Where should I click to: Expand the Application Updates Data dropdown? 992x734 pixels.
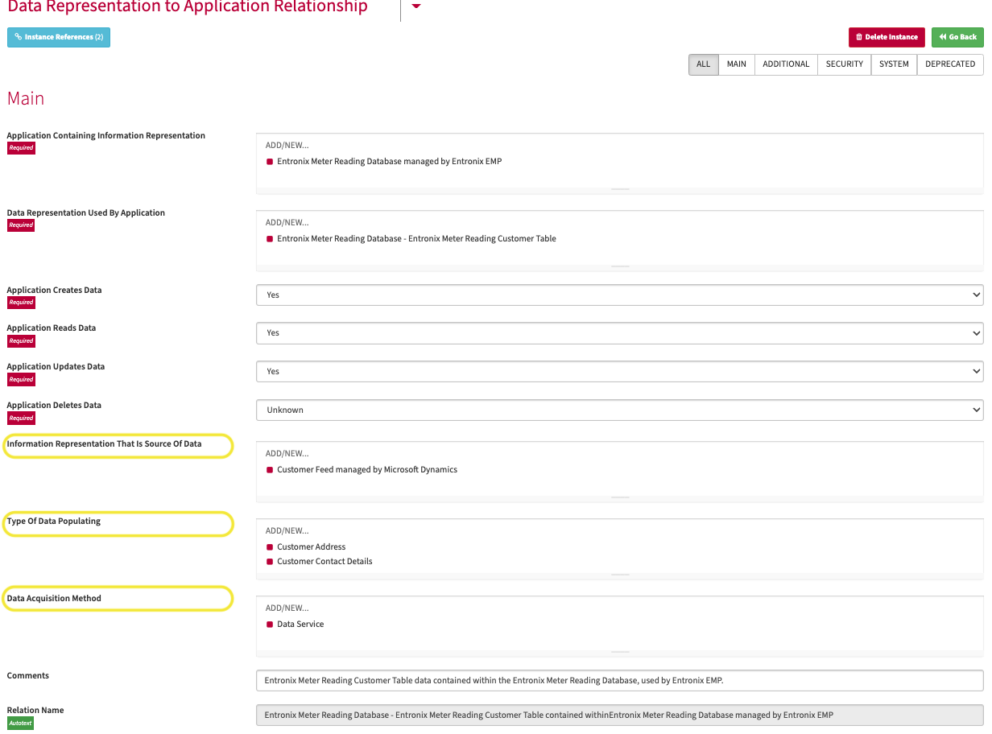coord(619,371)
